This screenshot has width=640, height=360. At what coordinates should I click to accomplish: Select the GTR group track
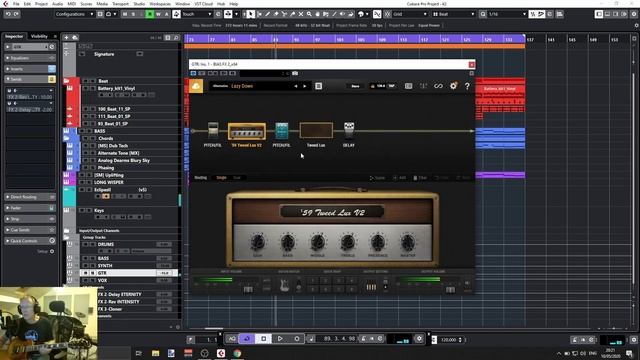129,273
